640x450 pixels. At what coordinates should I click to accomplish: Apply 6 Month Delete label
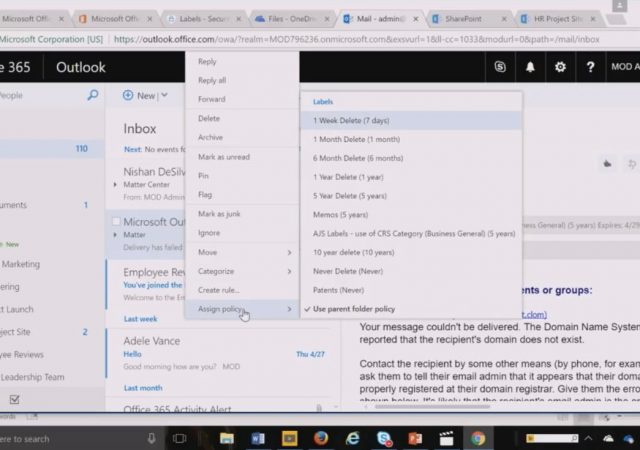click(411, 158)
